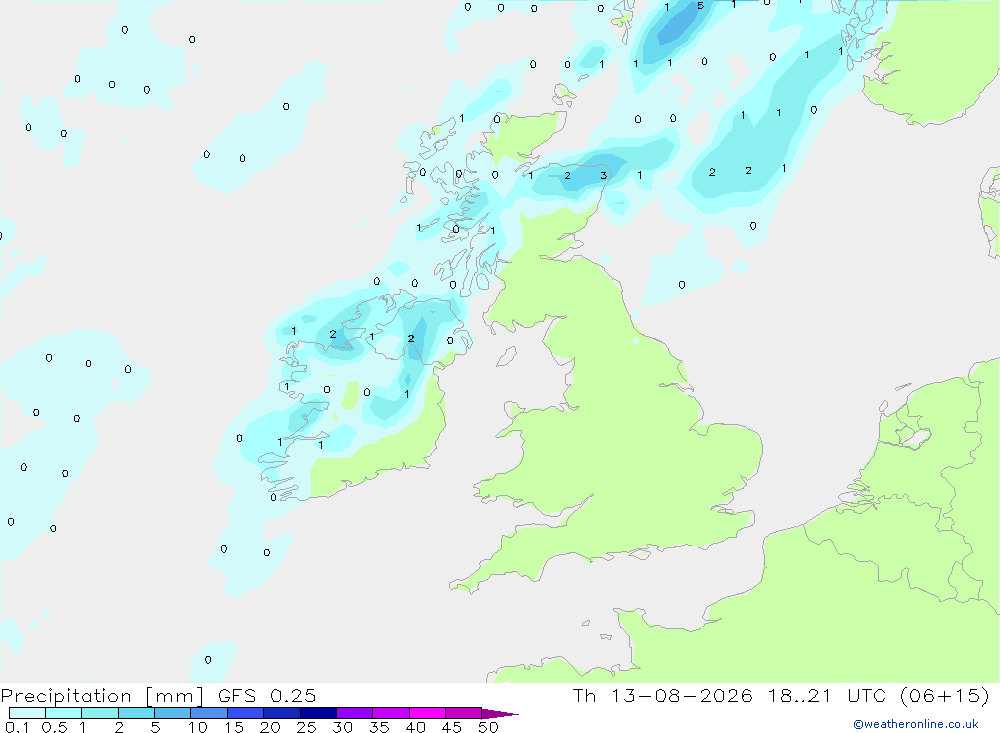Click the legend label '45'

(x=452, y=727)
